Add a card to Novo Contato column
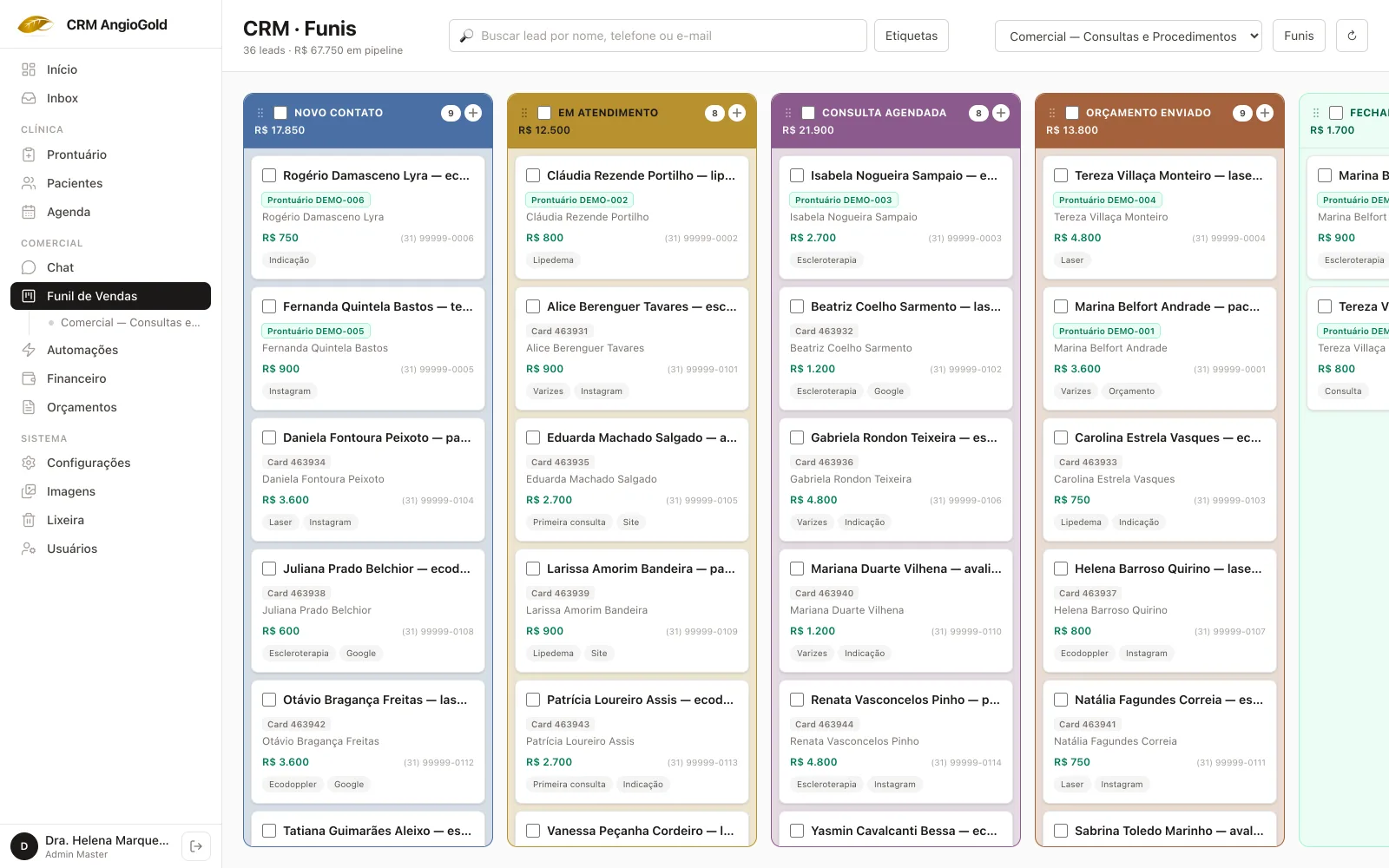This screenshot has height=868, width=1389. click(473, 113)
